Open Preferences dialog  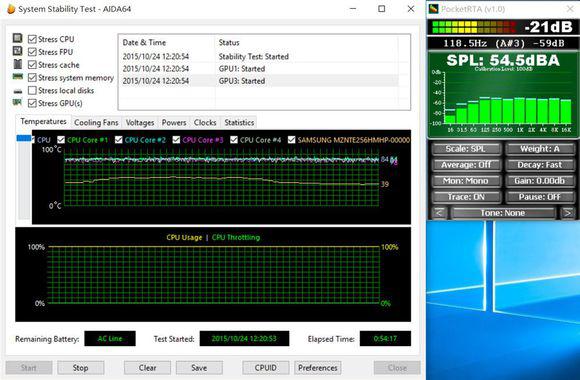coord(318,368)
